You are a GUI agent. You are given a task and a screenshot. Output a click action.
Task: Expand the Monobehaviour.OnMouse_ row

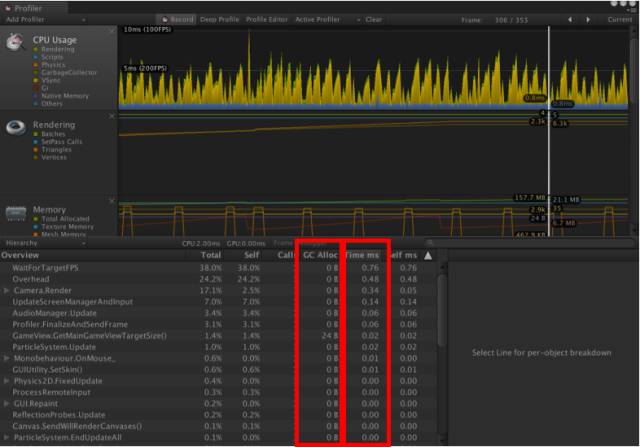click(7, 358)
